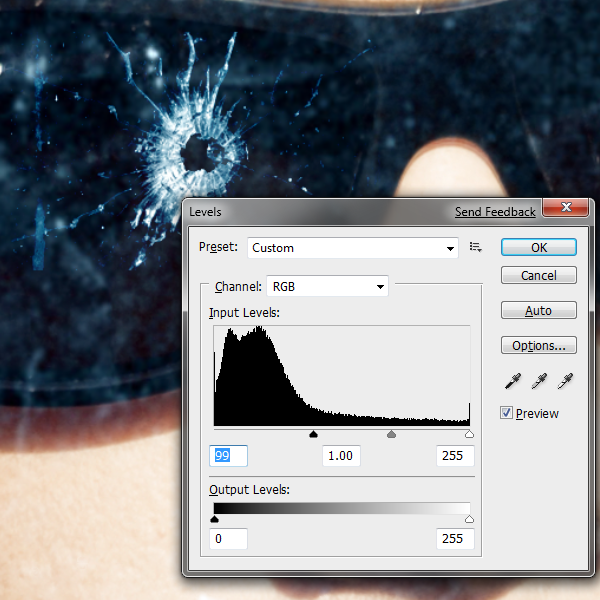Open the preset options menu icon
Screen dimensions: 600x600
click(476, 247)
